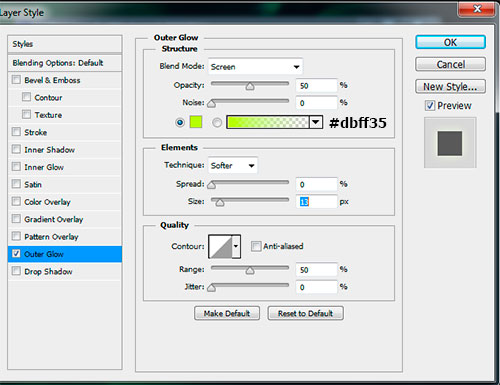
Task: Select the Inner Glow style row
Action: tap(65, 167)
